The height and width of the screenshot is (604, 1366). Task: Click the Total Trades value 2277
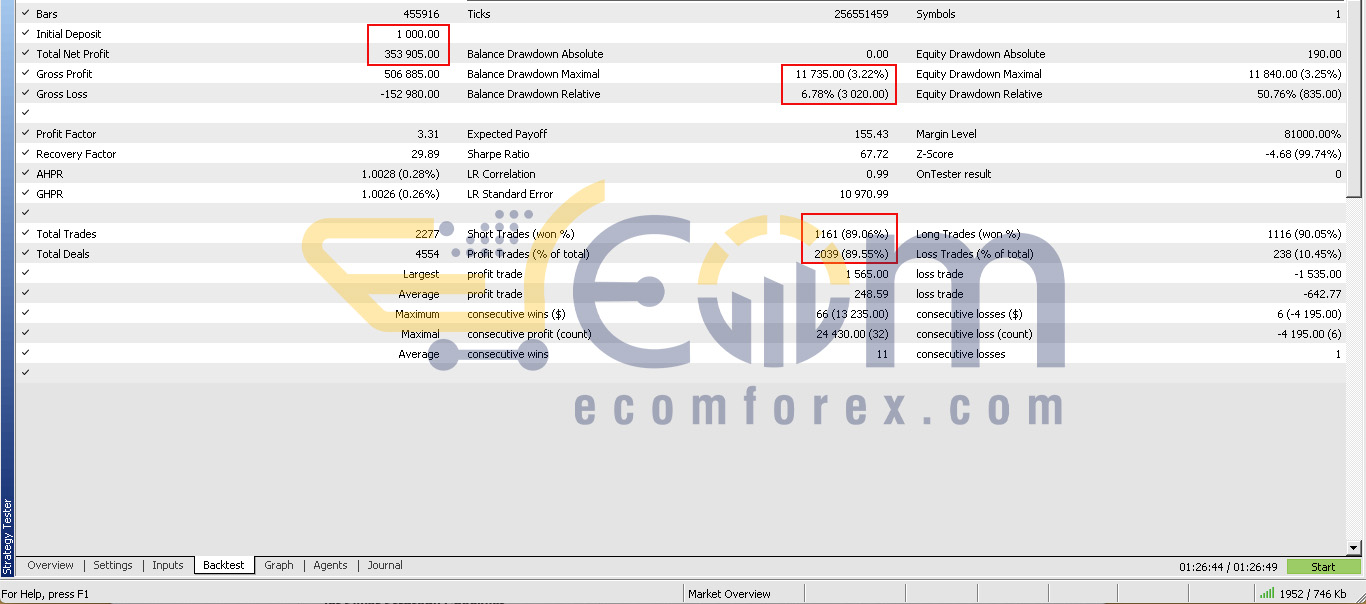tap(427, 234)
